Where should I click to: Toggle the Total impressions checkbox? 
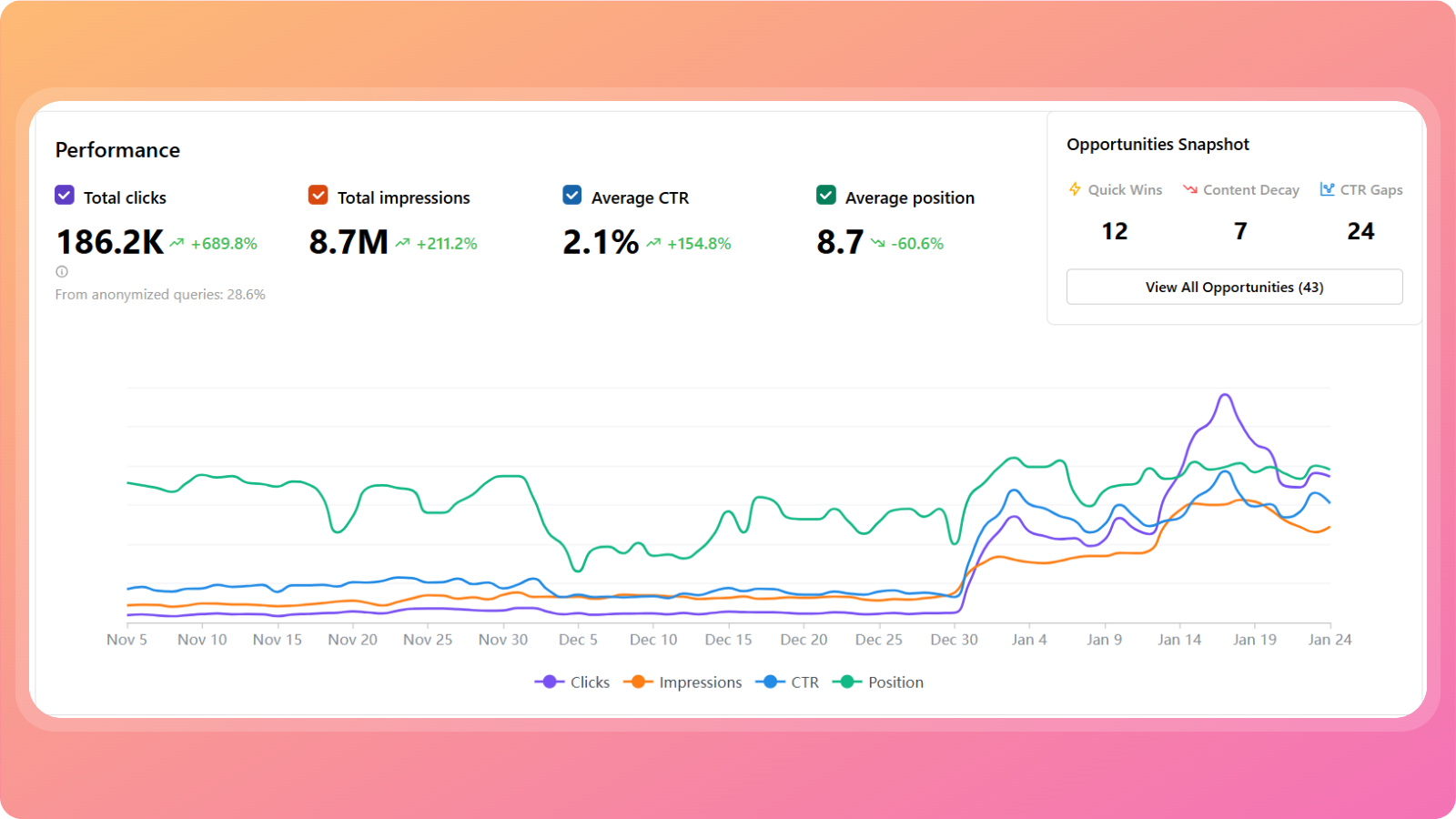[x=318, y=195]
